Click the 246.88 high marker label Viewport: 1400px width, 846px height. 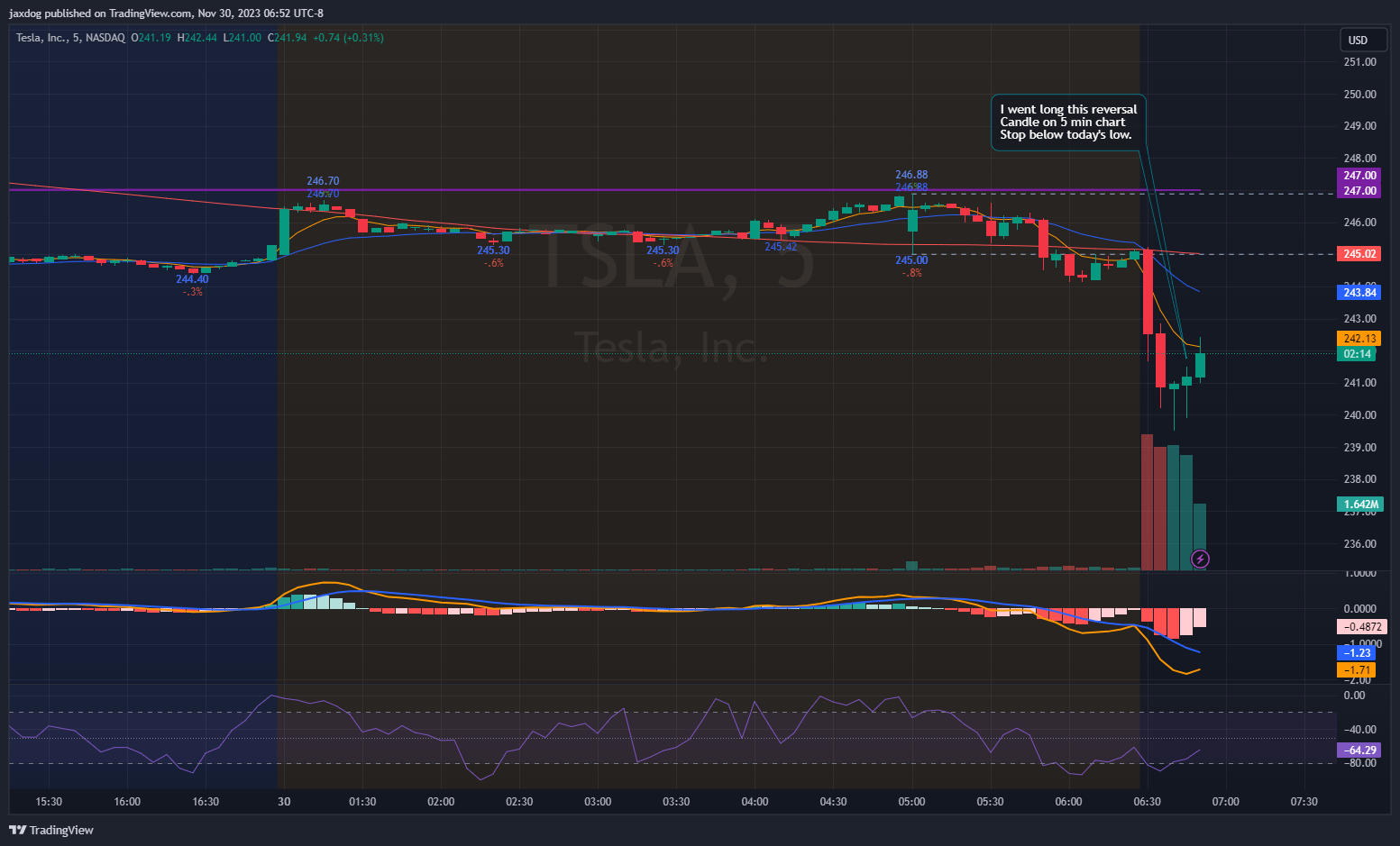pyautogui.click(x=911, y=175)
